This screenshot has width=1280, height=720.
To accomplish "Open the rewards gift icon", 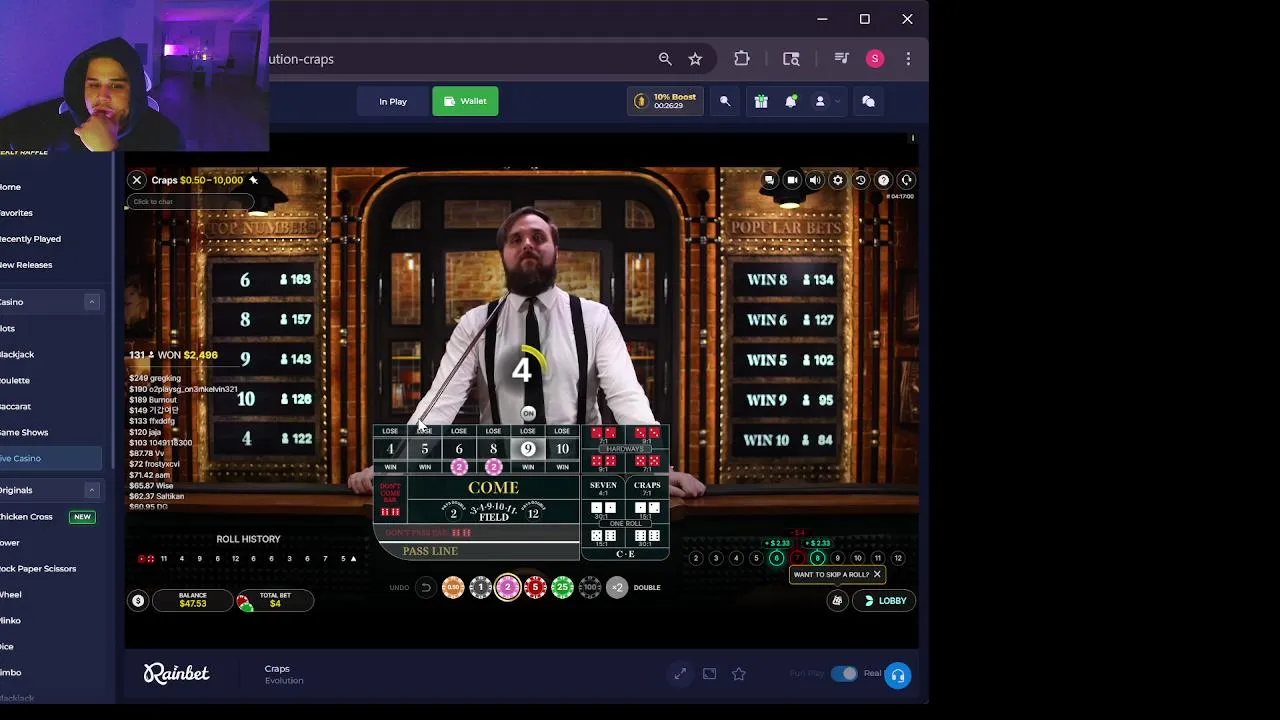I will [x=761, y=101].
